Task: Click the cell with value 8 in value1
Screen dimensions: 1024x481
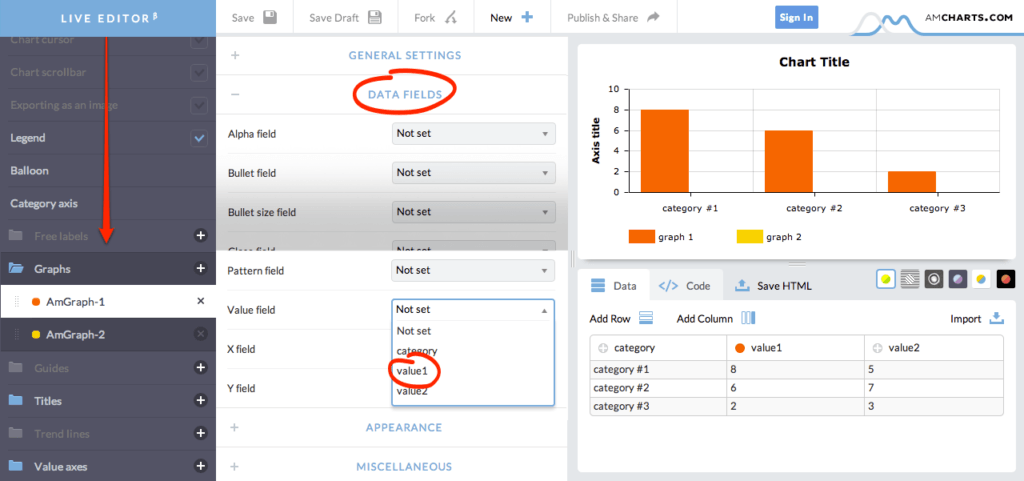Action: pyautogui.click(x=795, y=369)
